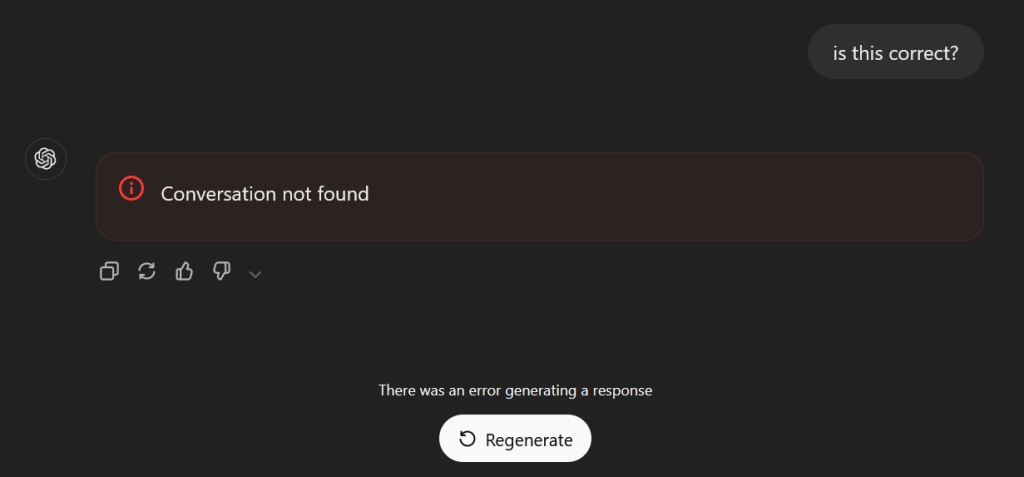This screenshot has height=477, width=1024.
Task: Select the "is this correct?" message bubble
Action: 895,52
